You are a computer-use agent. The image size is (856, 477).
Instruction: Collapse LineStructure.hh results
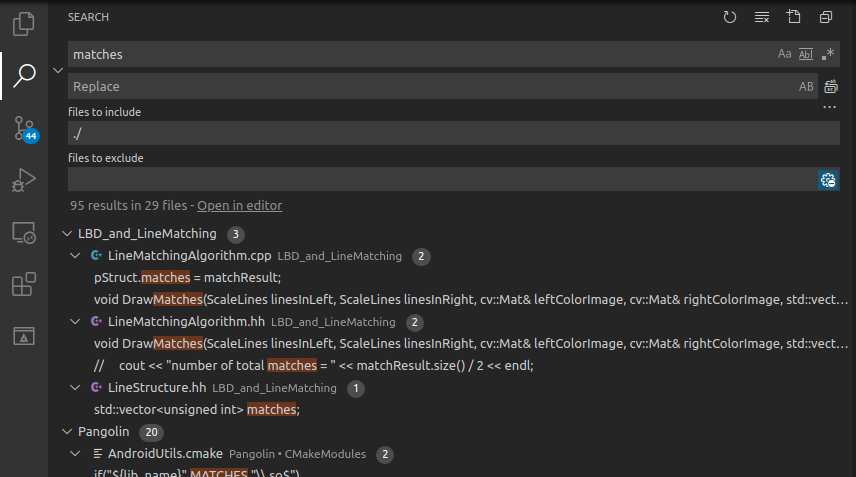(75, 387)
